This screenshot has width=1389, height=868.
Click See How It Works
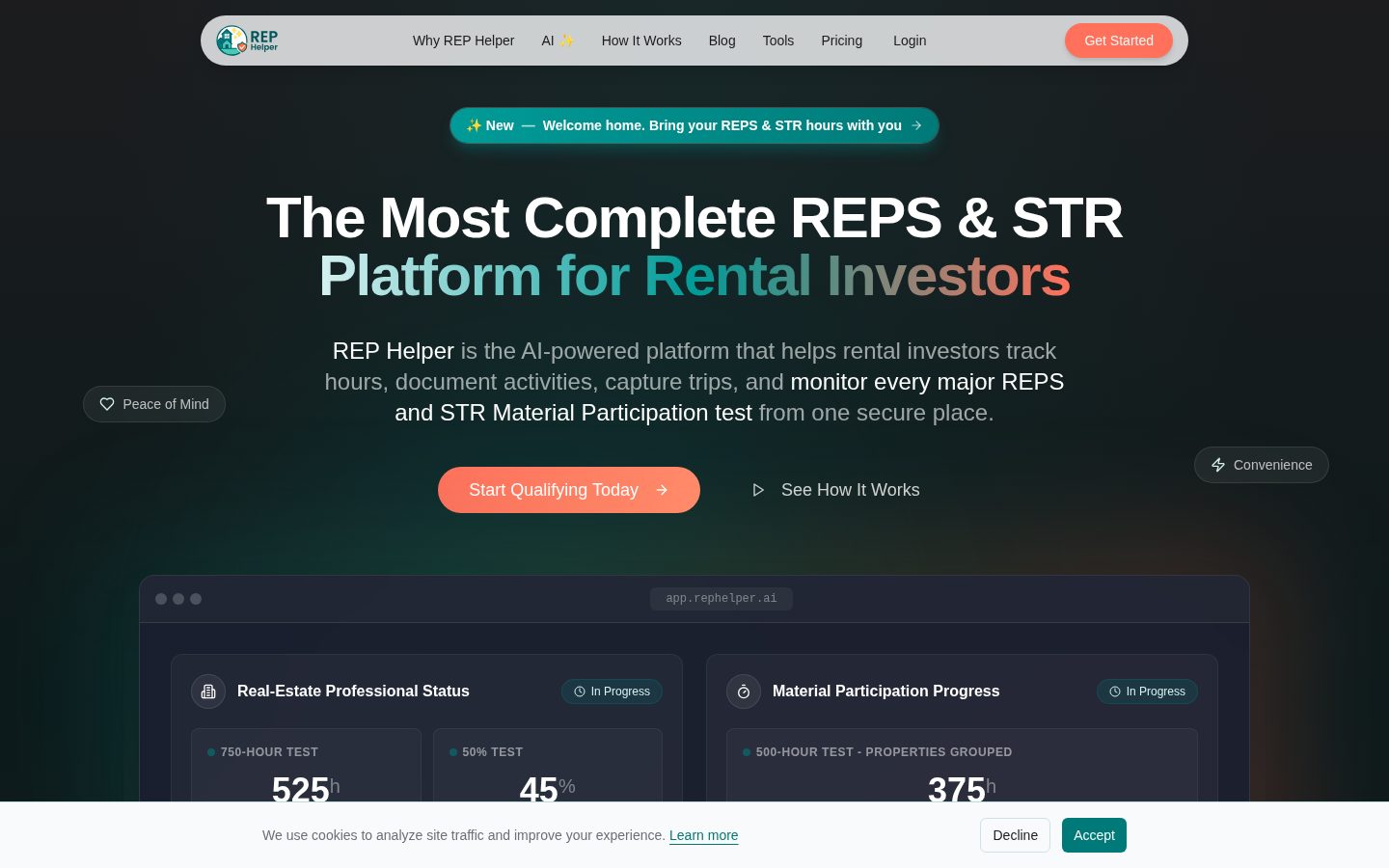[835, 490]
